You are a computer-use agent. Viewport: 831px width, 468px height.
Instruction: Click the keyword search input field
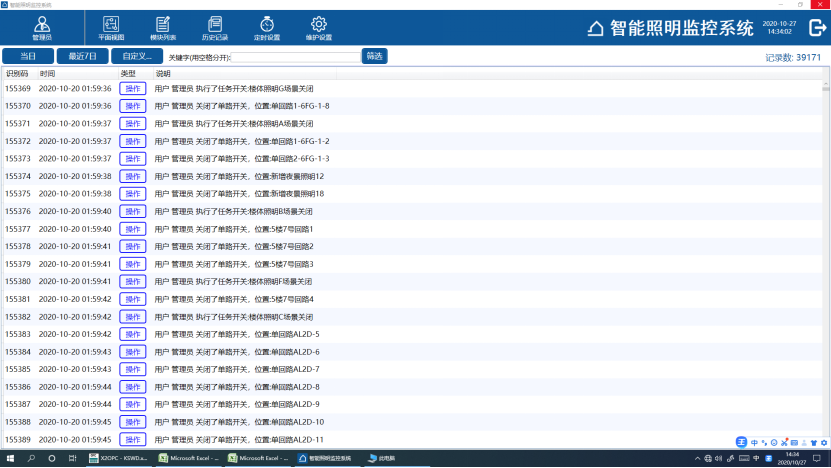click(295, 57)
